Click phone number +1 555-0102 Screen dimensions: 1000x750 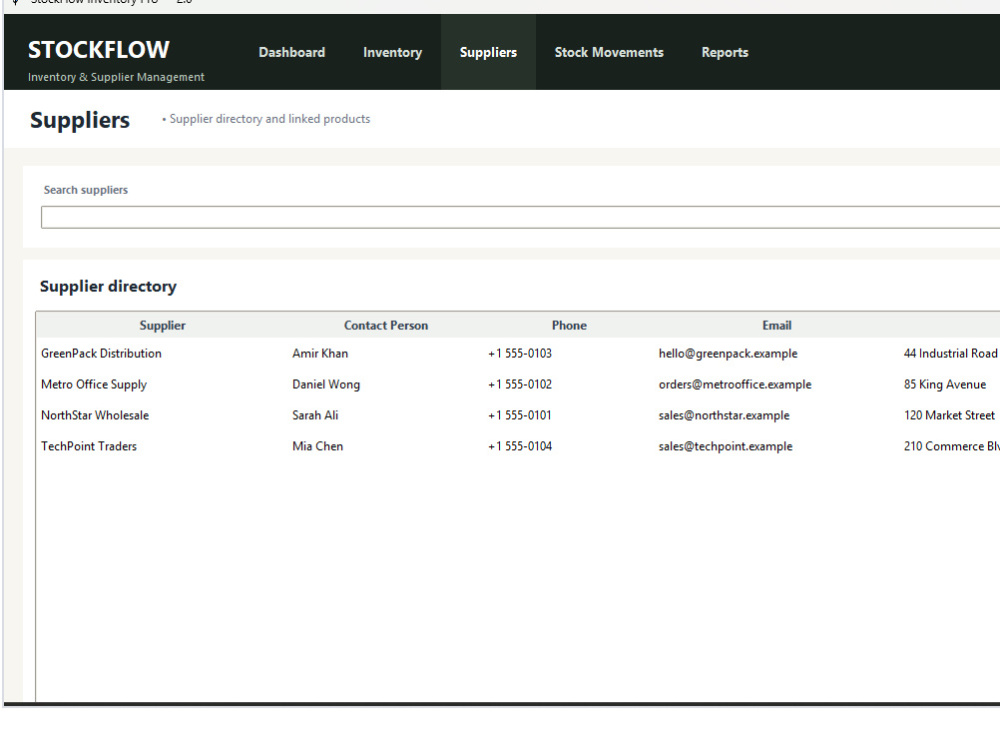[520, 385]
